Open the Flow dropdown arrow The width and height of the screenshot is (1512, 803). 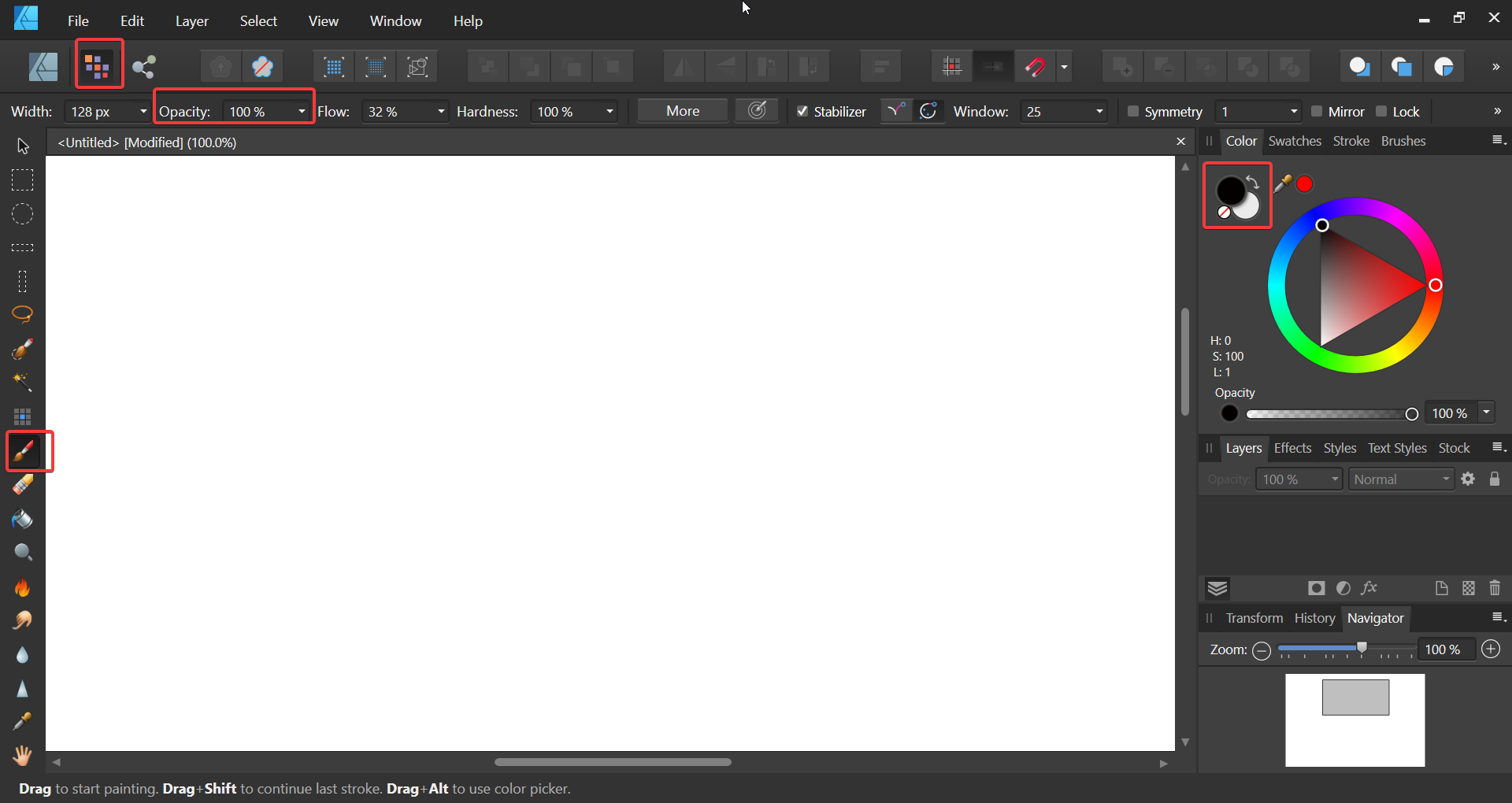tap(441, 112)
